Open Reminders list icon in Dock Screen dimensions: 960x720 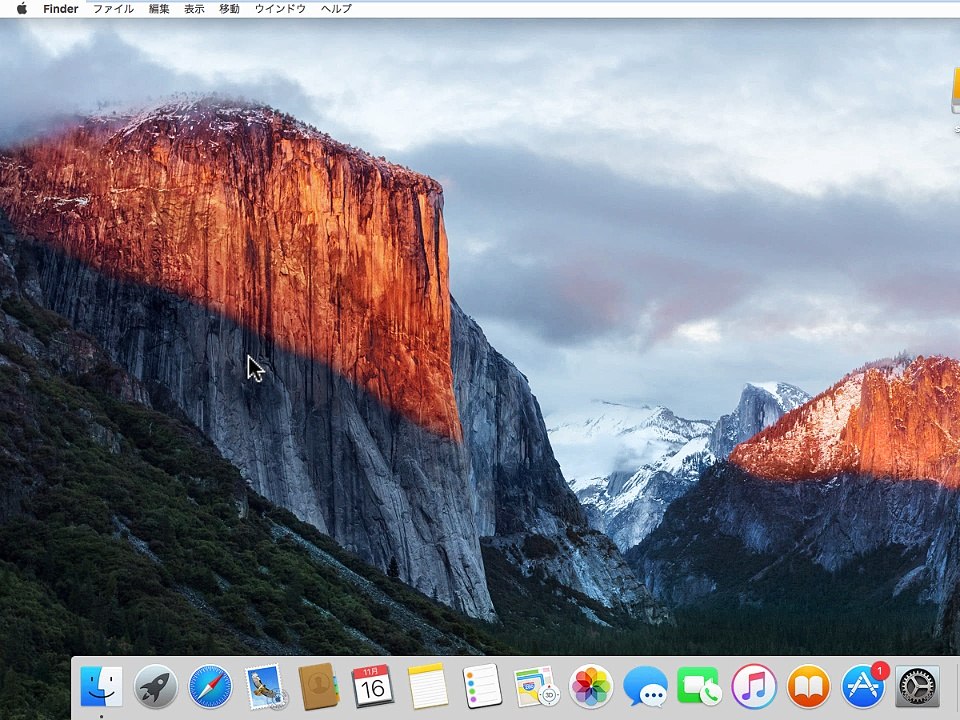pyautogui.click(x=482, y=686)
